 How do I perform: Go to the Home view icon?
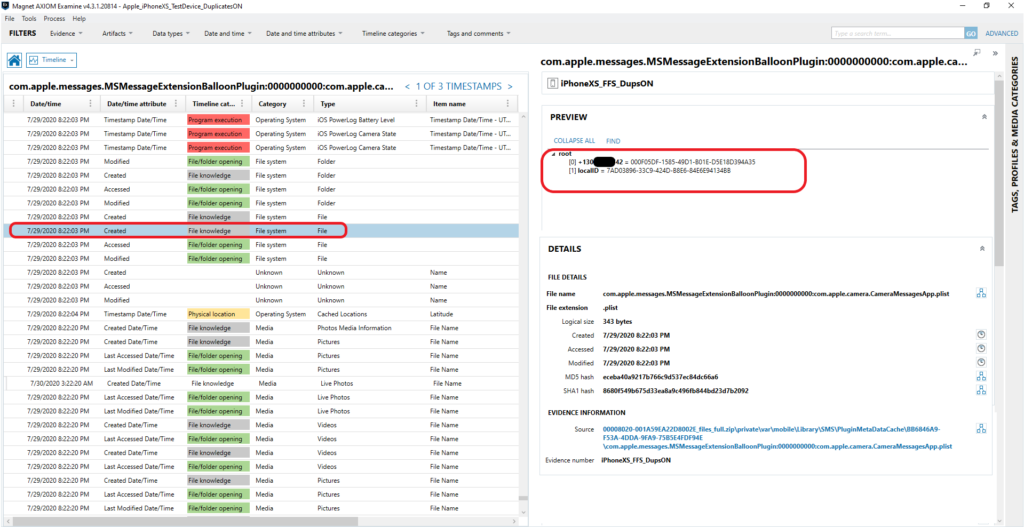tap(14, 60)
